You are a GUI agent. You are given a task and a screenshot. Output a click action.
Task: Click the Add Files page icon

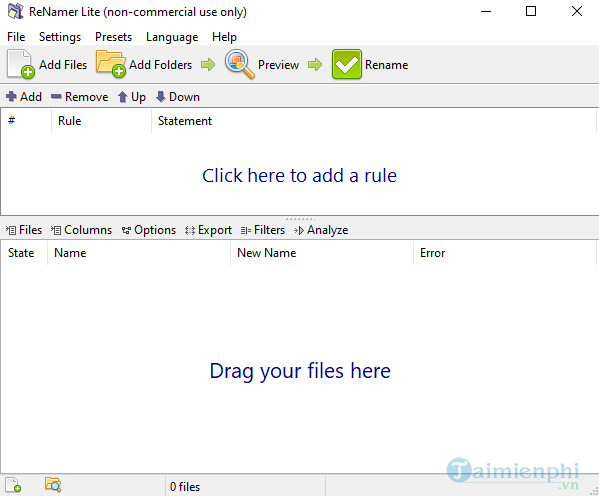coord(21,64)
